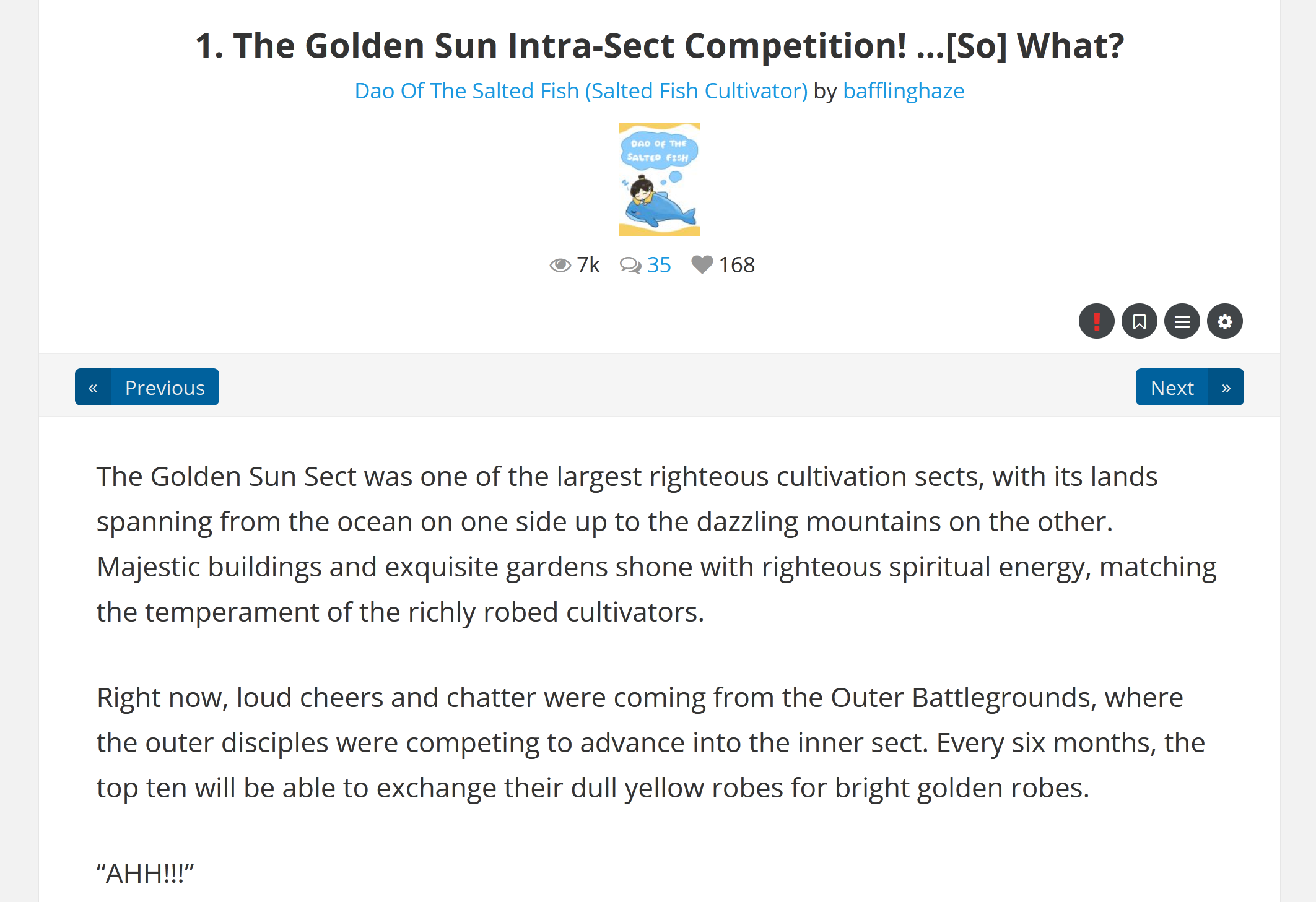Click the 168 likes count
Image resolution: width=1316 pixels, height=902 pixels.
736,265
